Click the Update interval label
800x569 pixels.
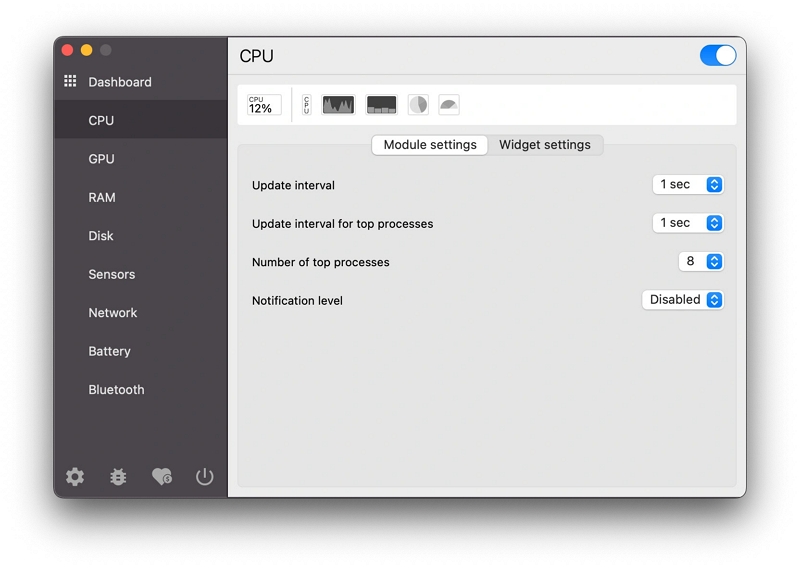(293, 185)
